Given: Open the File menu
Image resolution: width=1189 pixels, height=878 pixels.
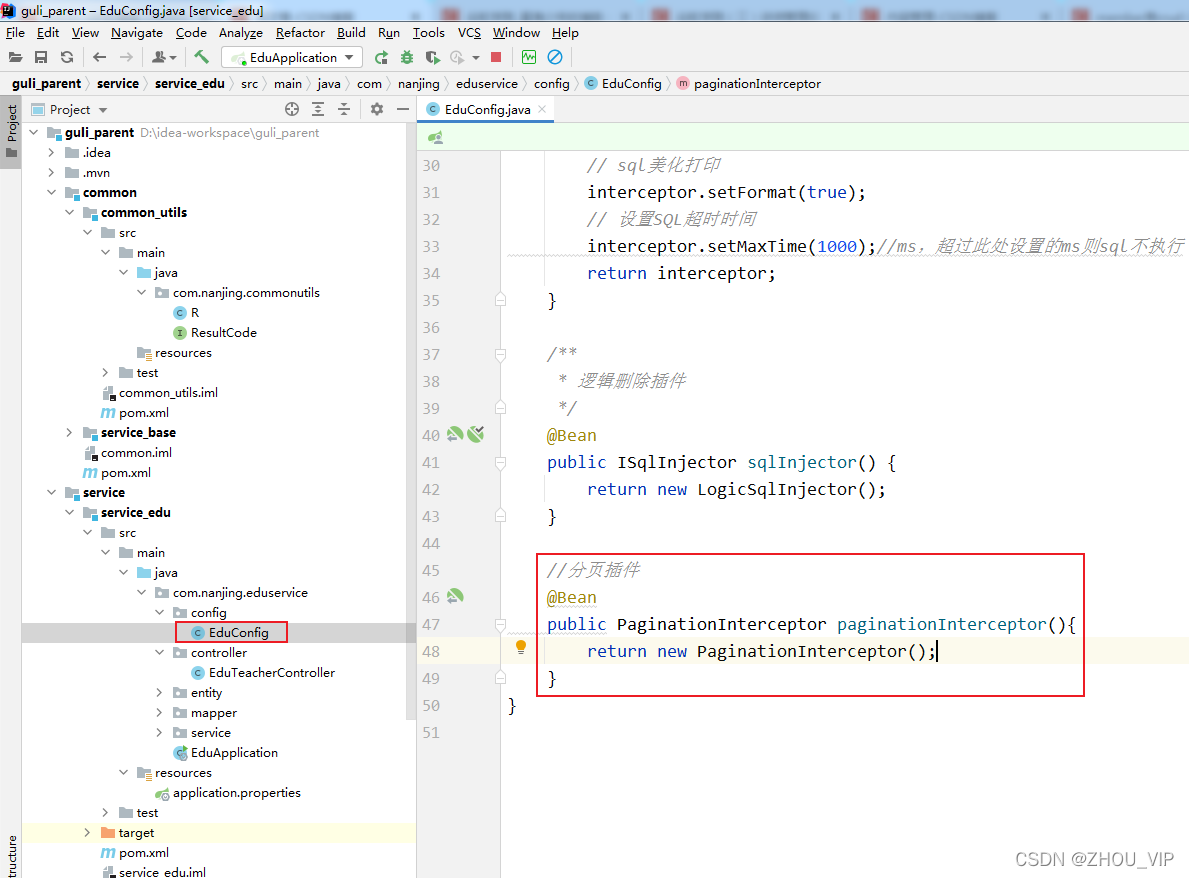Looking at the screenshot, I should (15, 33).
